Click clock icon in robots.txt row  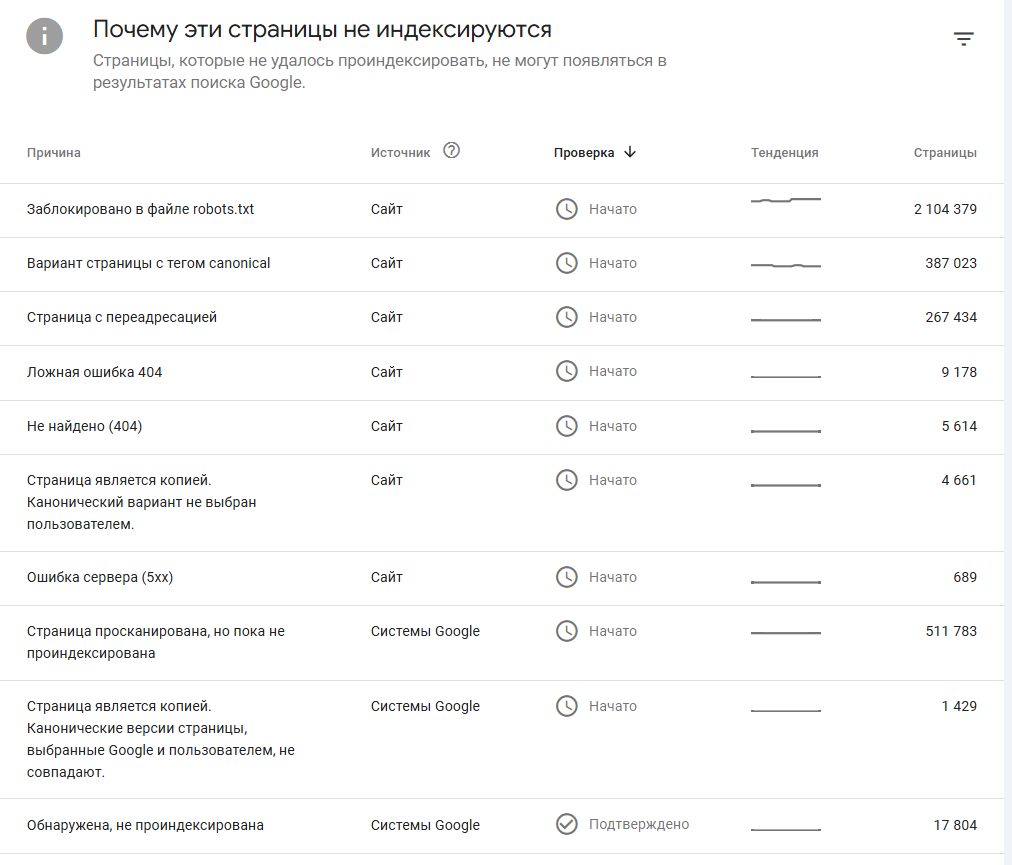coord(567,209)
